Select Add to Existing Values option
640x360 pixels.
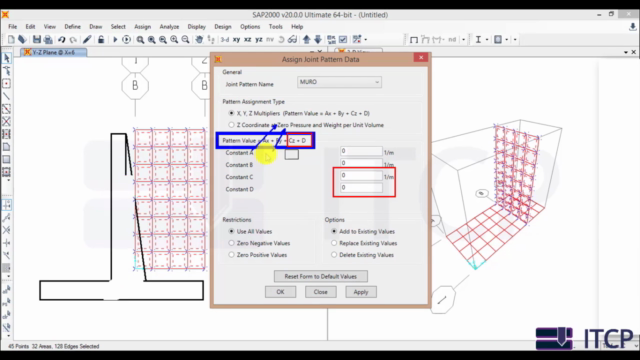click(334, 231)
